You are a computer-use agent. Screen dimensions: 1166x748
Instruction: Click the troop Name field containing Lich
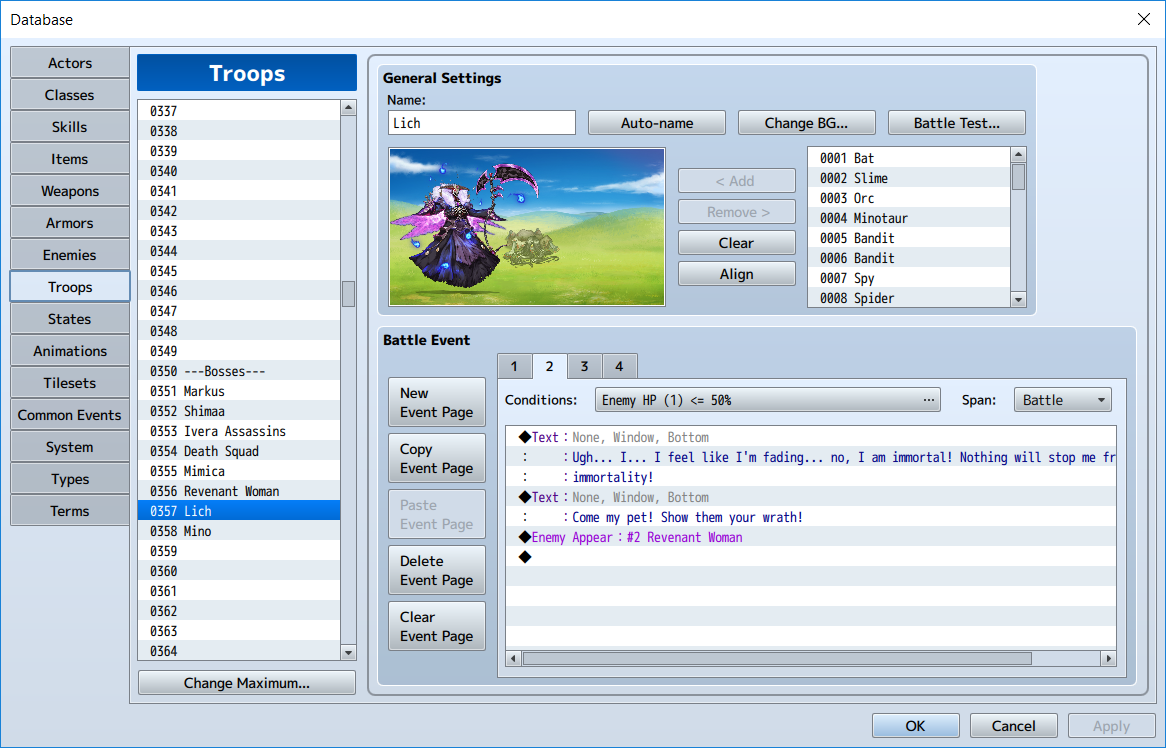pos(482,123)
